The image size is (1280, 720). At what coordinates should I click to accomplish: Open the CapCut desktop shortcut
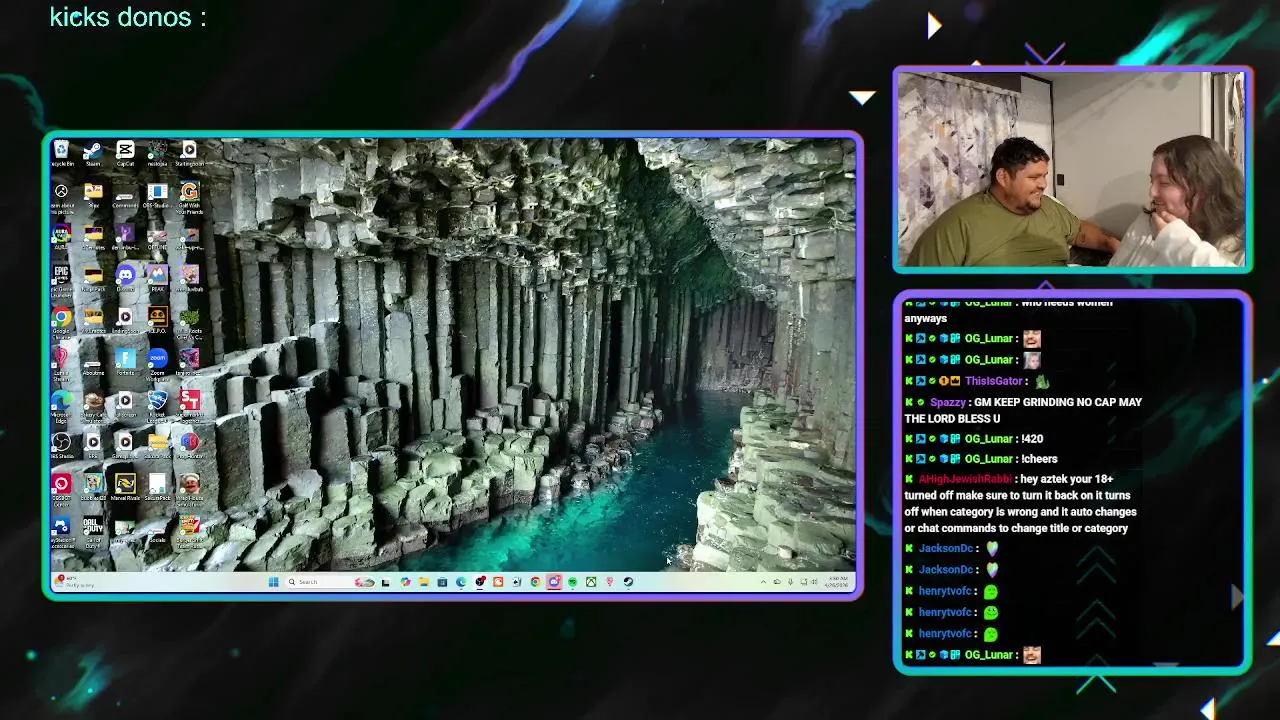coord(125,151)
